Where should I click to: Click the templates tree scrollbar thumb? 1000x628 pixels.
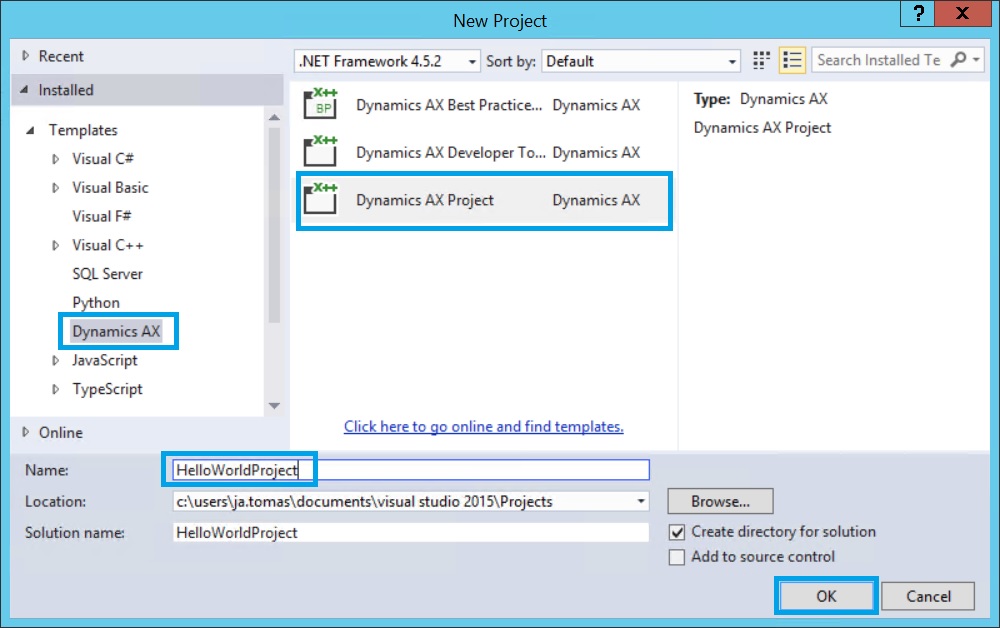tap(274, 225)
